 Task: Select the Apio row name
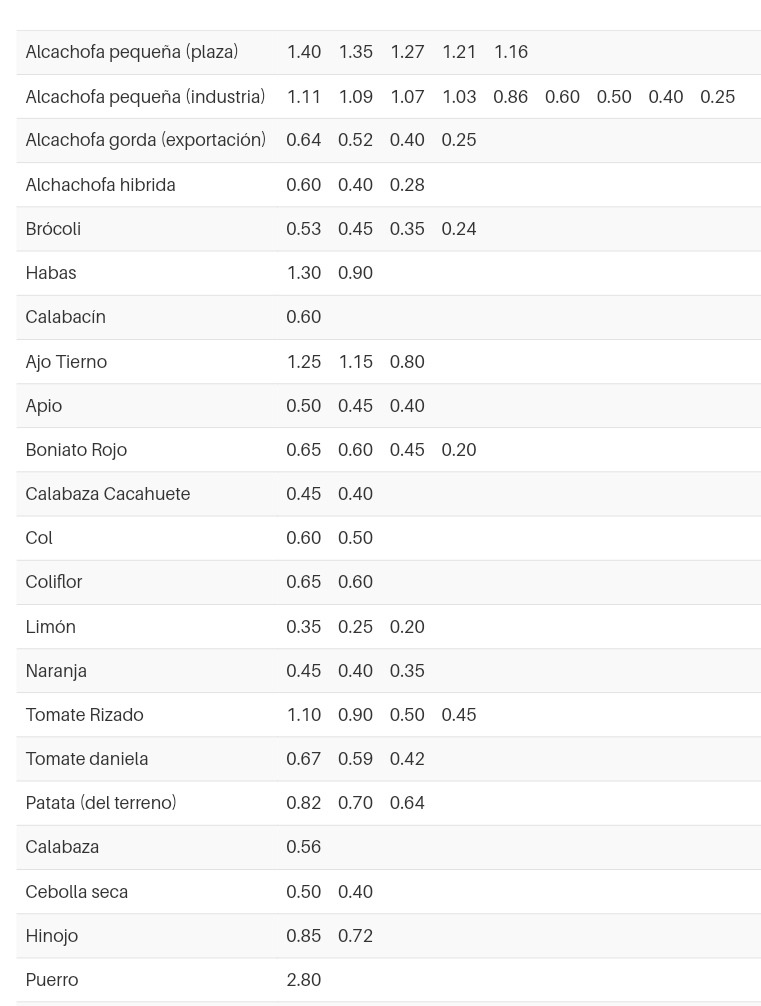44,406
